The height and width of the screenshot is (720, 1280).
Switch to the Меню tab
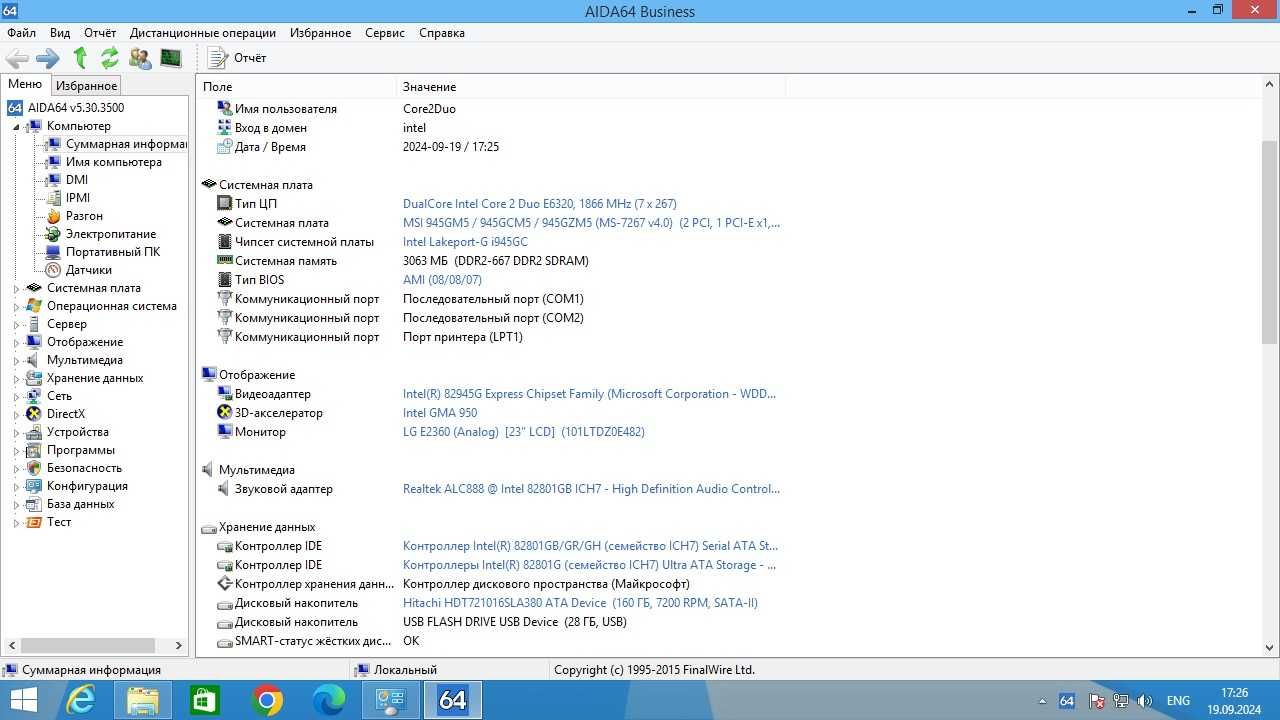25,85
